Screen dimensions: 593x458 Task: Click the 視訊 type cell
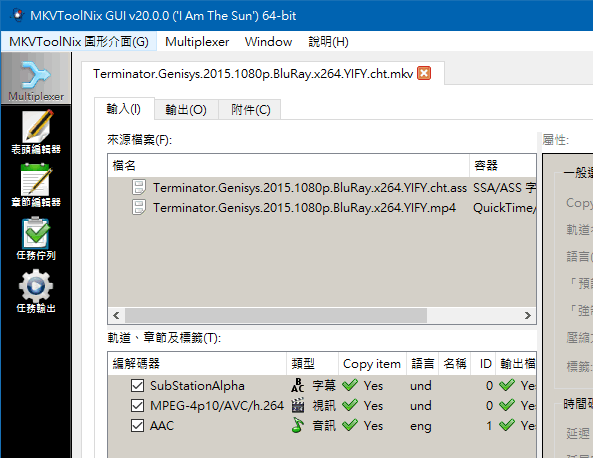(324, 405)
